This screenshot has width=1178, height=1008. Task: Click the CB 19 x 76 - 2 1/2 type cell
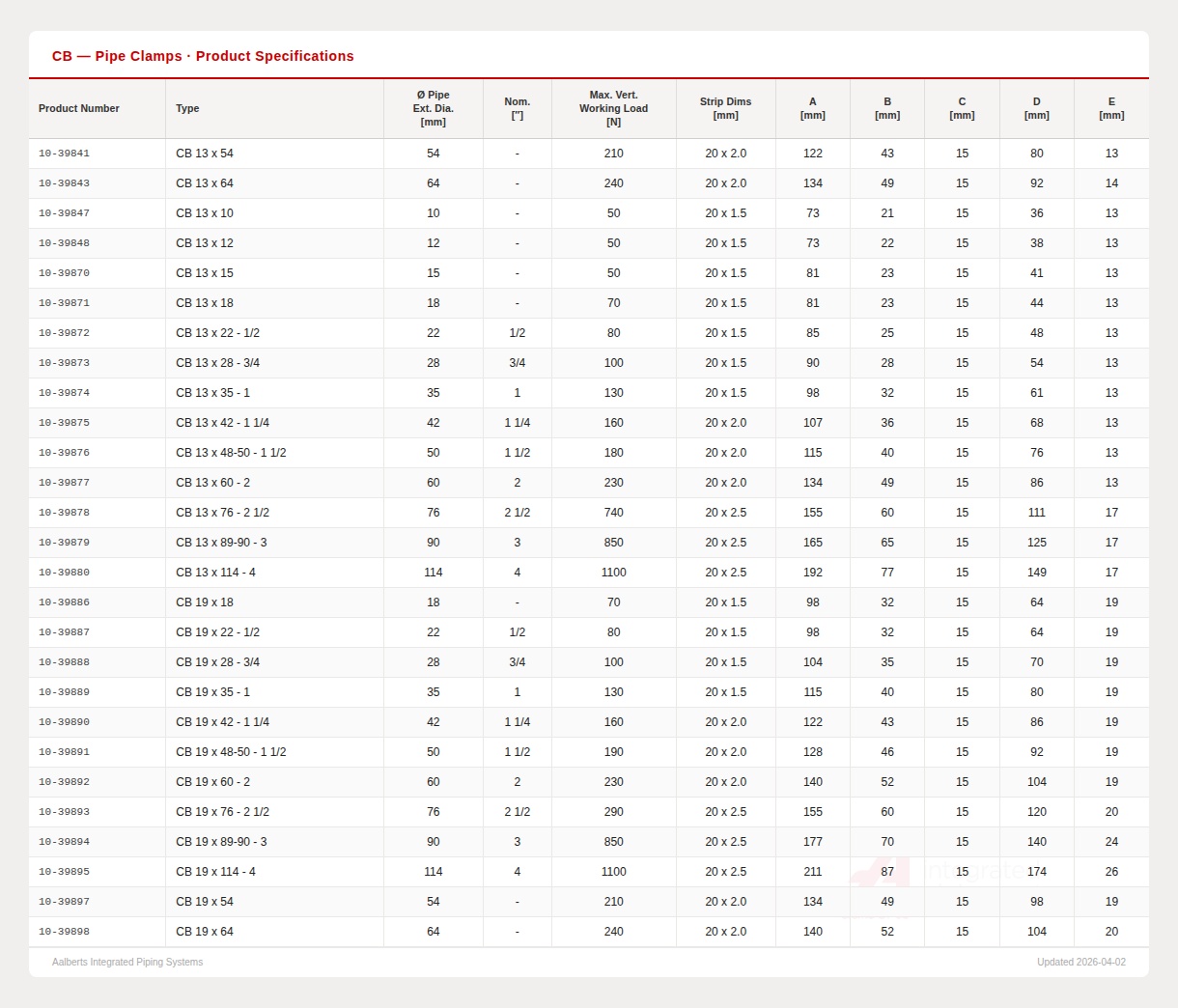tap(222, 812)
